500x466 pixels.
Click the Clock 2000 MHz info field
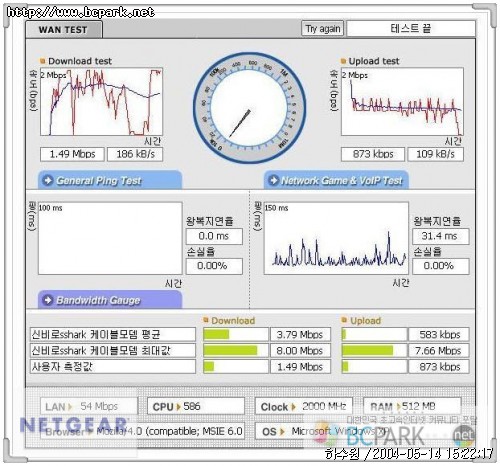pos(304,406)
